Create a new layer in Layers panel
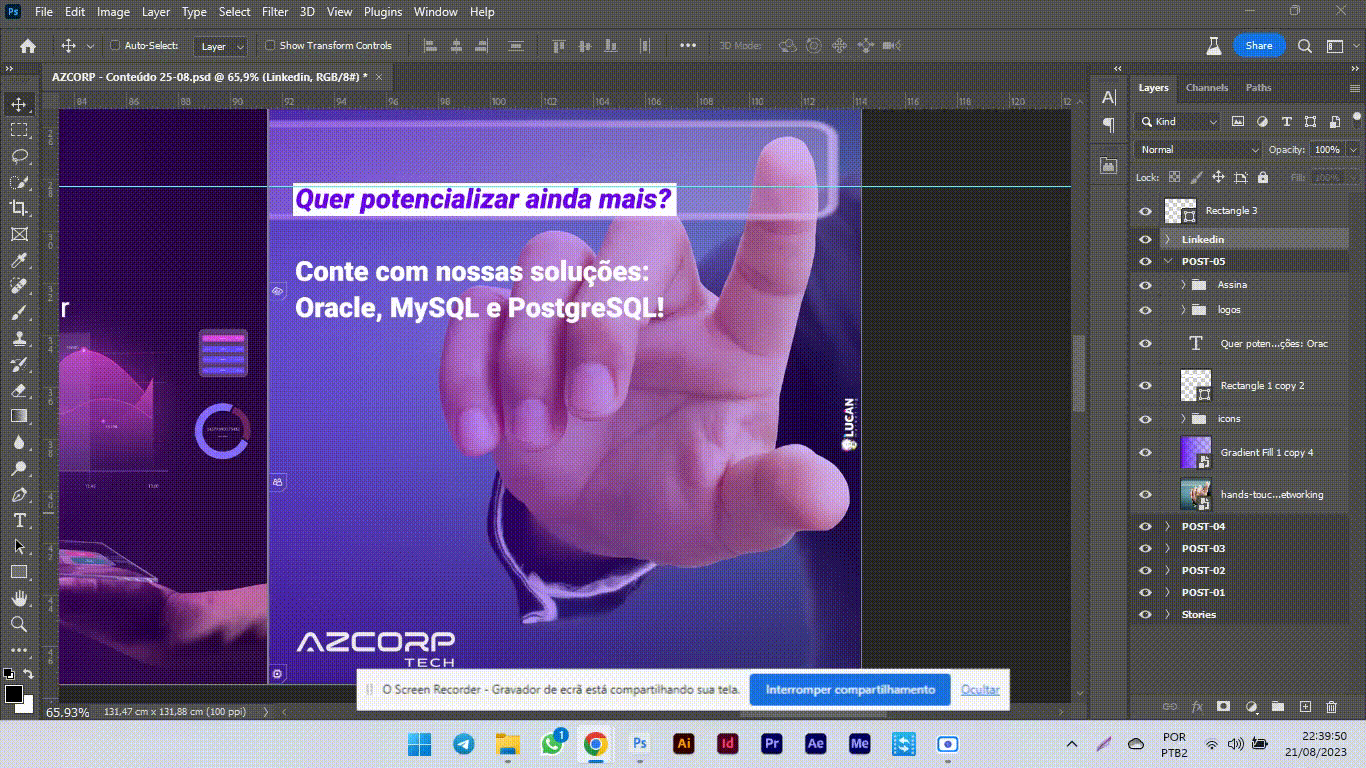 (1304, 706)
